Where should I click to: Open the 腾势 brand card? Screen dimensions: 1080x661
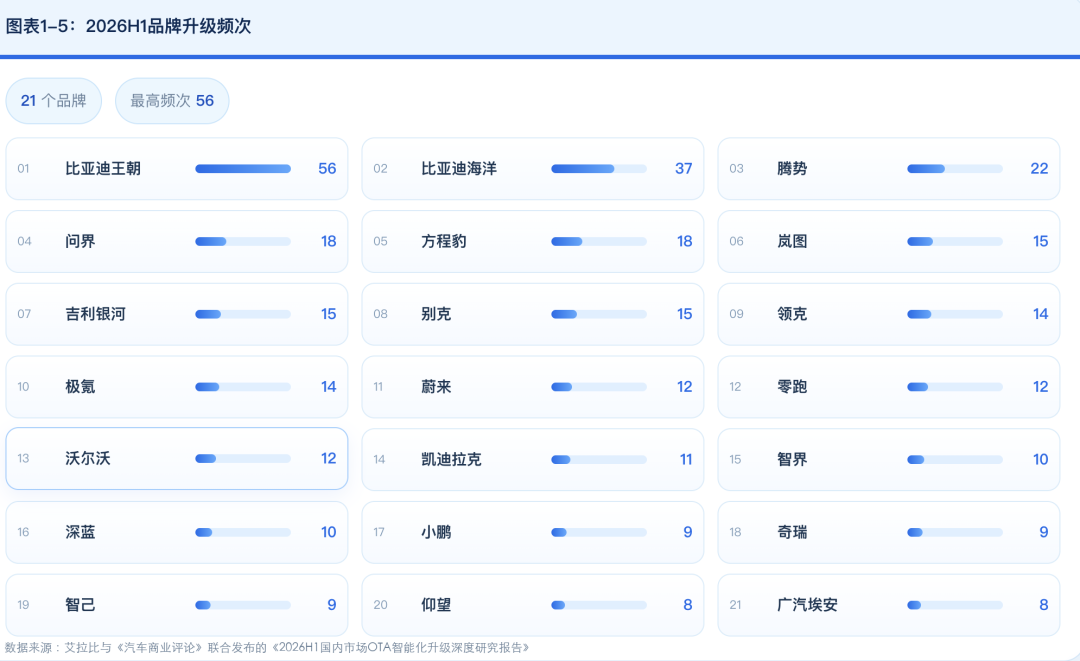click(x=889, y=169)
